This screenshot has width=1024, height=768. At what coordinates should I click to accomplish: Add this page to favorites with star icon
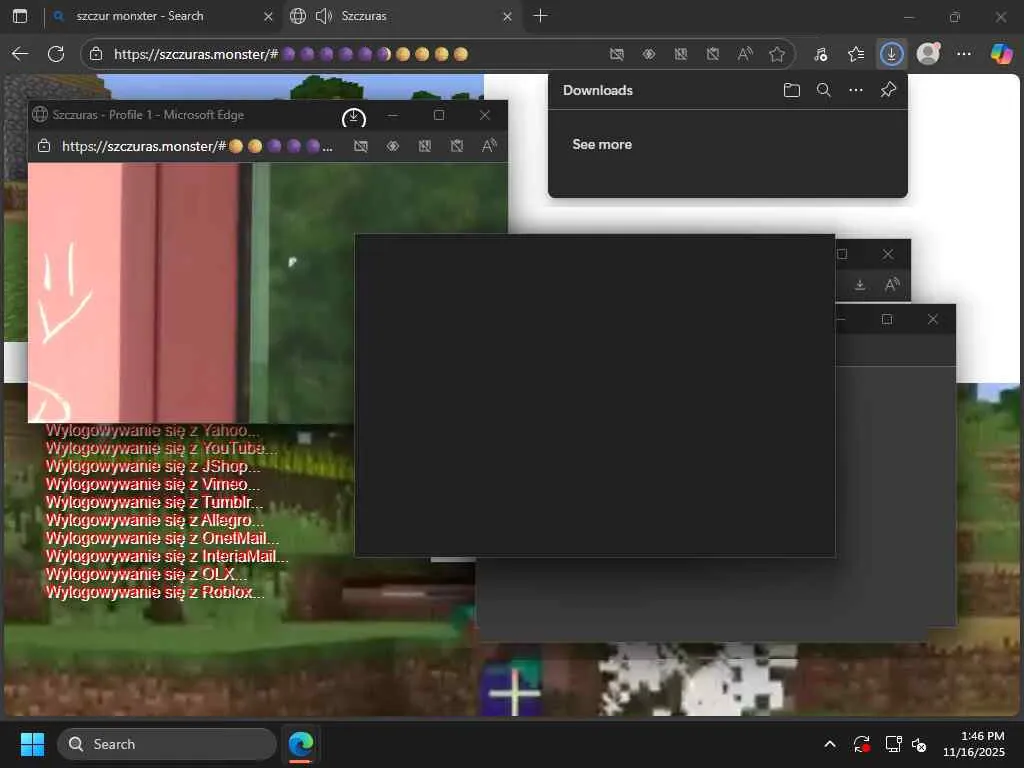point(776,54)
